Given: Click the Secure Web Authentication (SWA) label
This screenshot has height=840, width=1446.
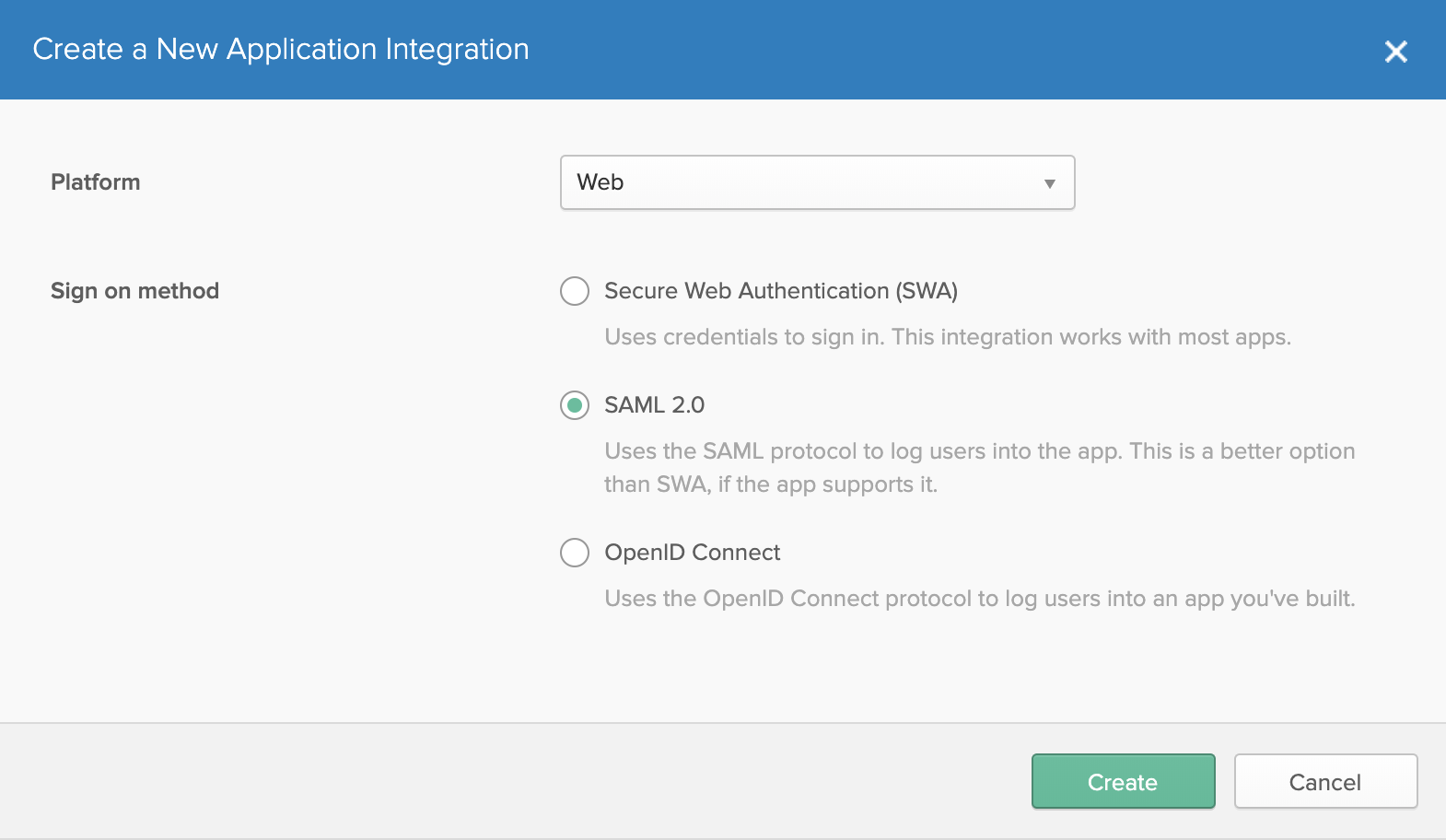Looking at the screenshot, I should pyautogui.click(x=780, y=291).
